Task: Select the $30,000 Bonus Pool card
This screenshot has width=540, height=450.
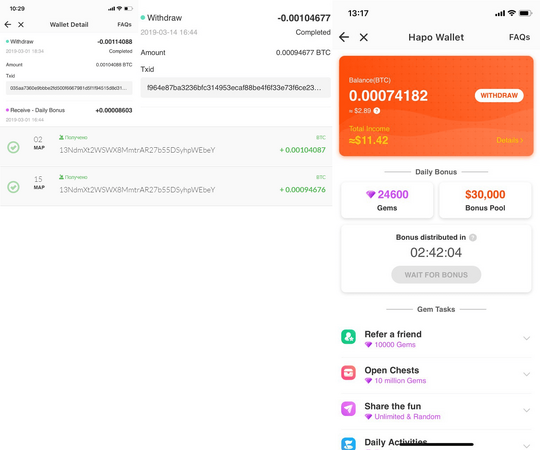Action: click(485, 200)
